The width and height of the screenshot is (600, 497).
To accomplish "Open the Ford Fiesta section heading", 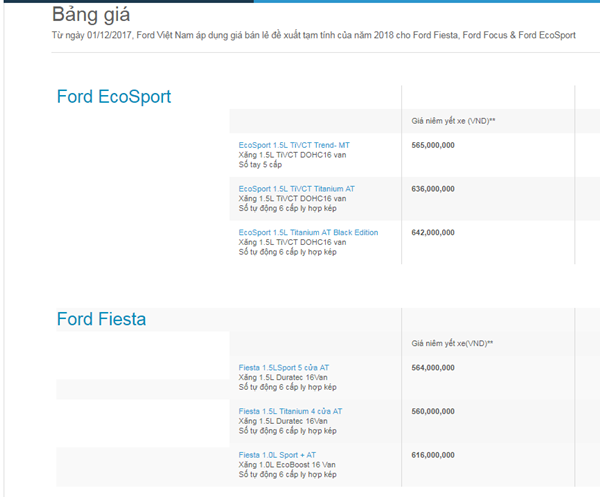I will tap(101, 319).
